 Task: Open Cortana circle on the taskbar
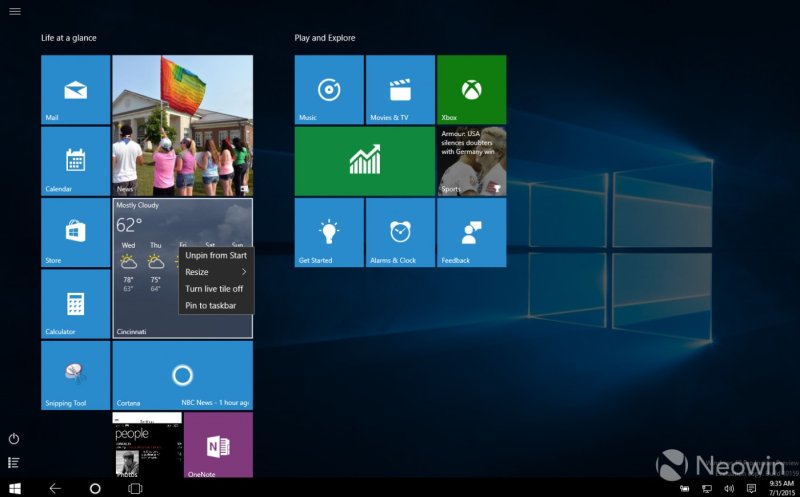pyautogui.click(x=95, y=488)
